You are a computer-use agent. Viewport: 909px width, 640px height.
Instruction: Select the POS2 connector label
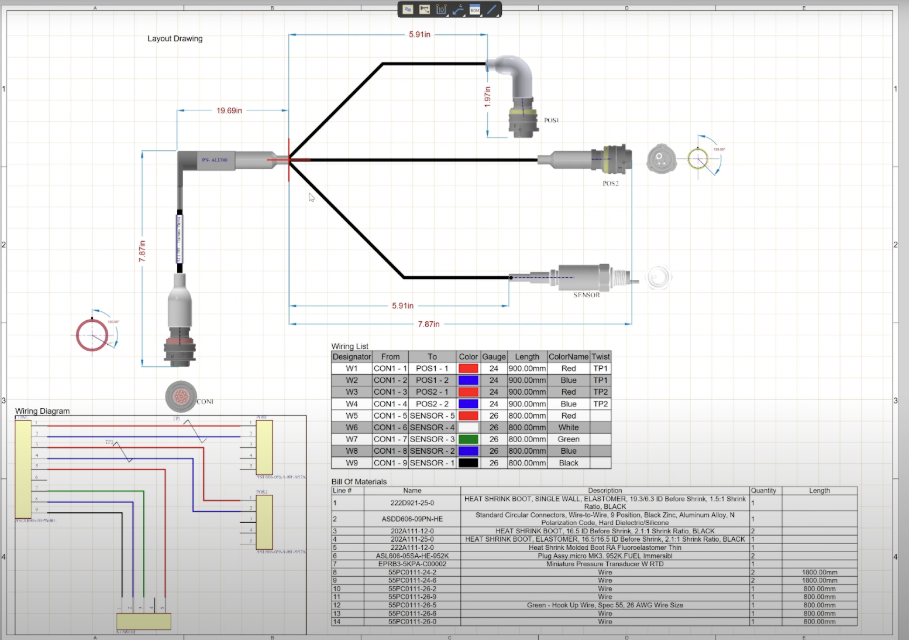[610, 183]
